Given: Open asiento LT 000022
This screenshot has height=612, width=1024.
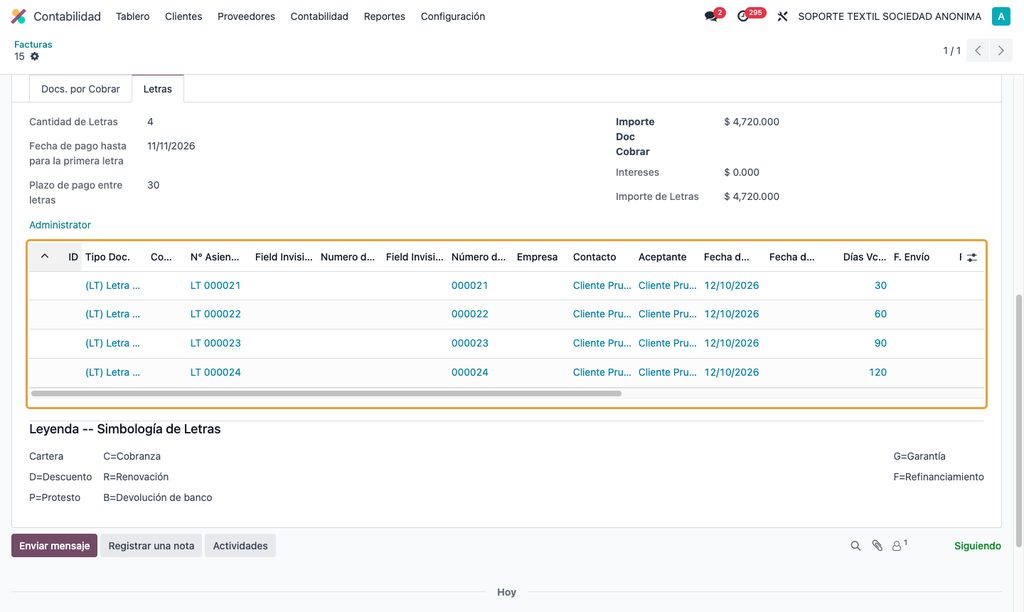Looking at the screenshot, I should 216,314.
